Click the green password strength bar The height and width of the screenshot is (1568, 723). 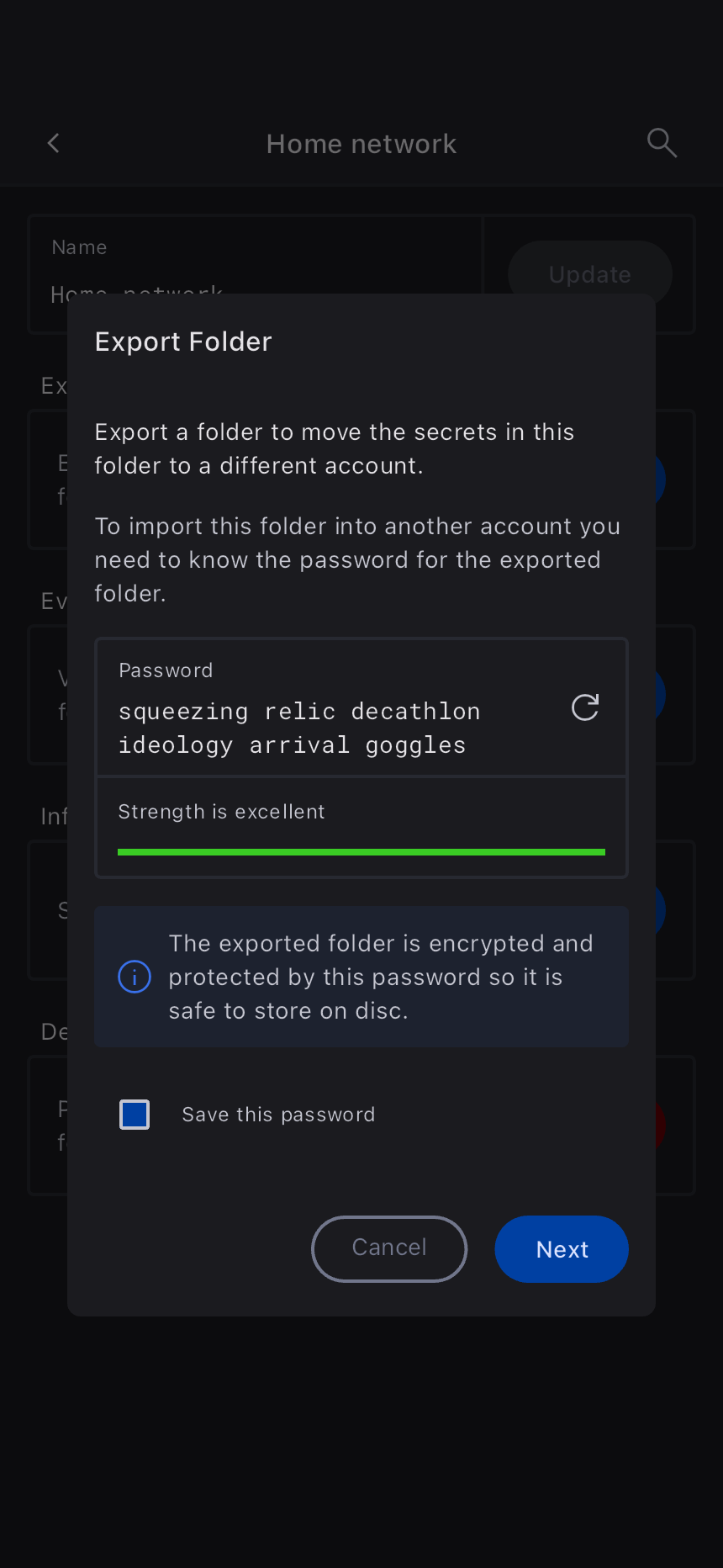pyautogui.click(x=361, y=852)
